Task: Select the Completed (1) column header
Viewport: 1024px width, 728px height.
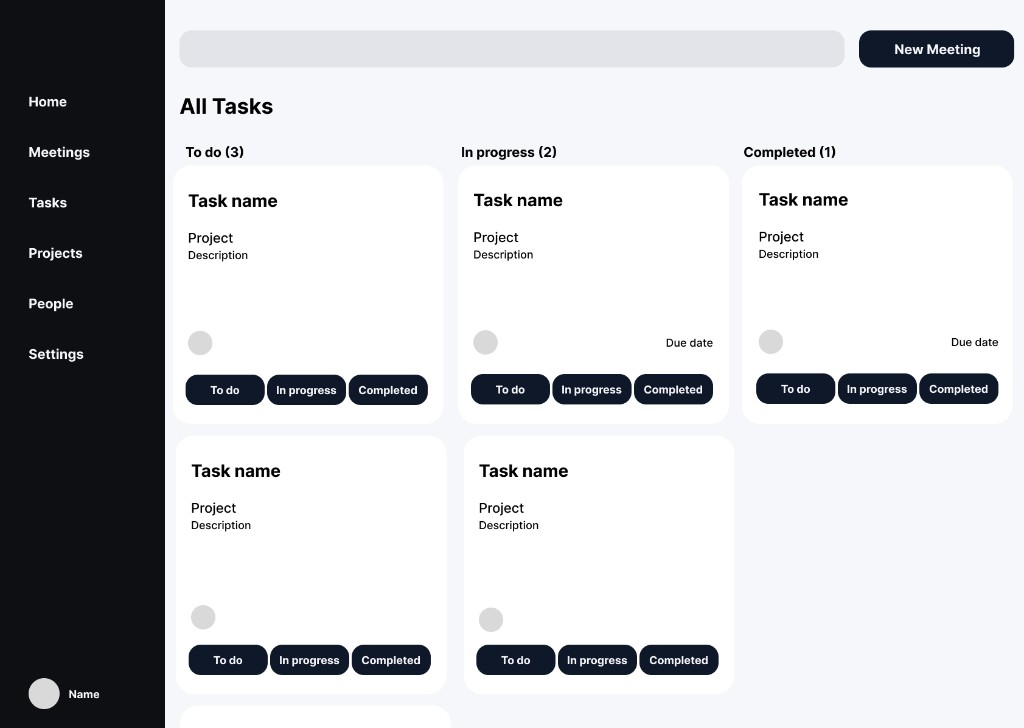Action: point(789,152)
